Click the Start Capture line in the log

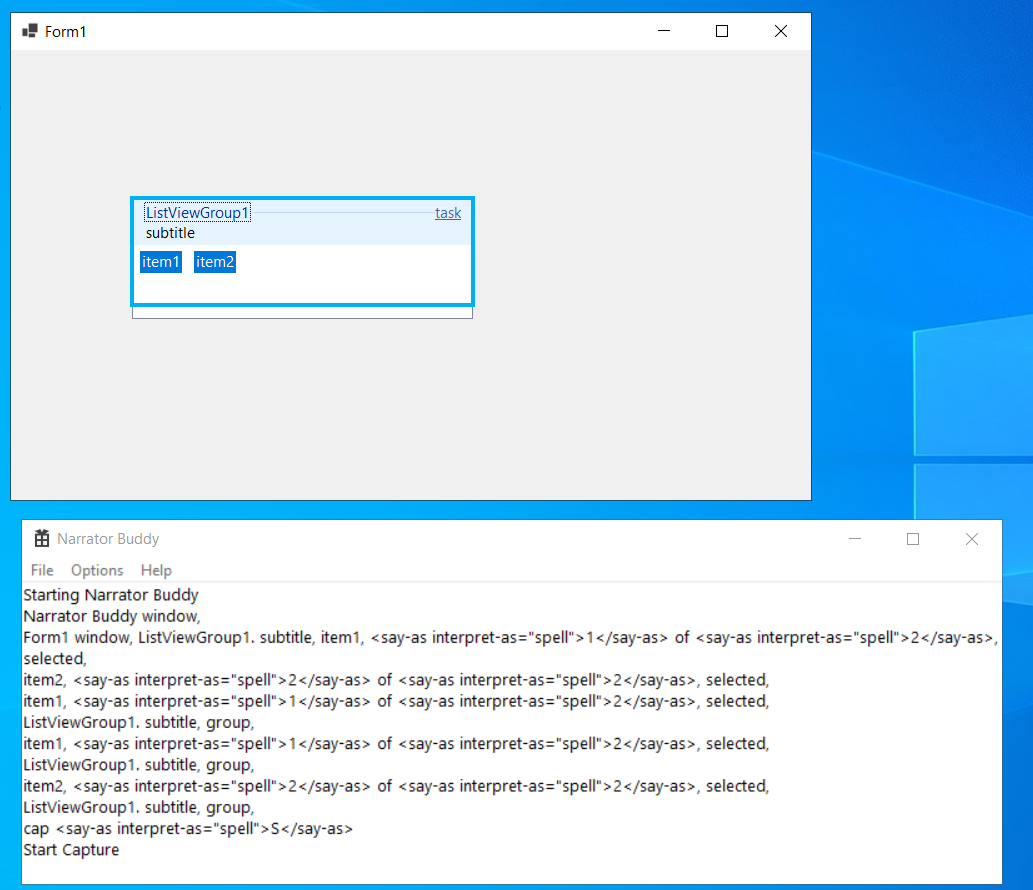tap(71, 849)
